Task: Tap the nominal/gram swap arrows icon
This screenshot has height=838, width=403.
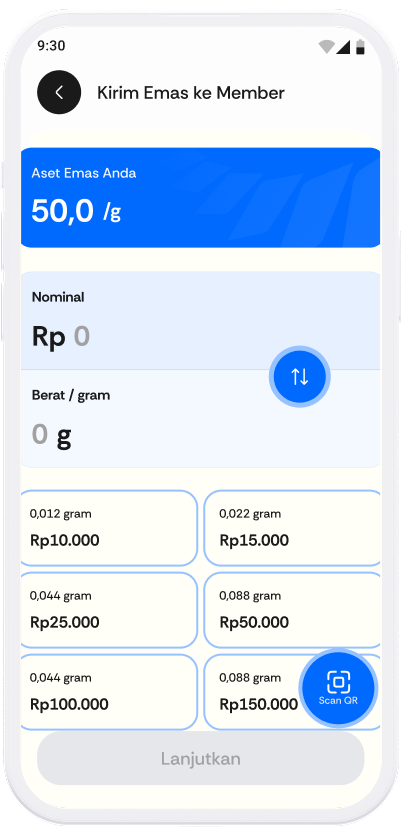Action: coord(299,377)
